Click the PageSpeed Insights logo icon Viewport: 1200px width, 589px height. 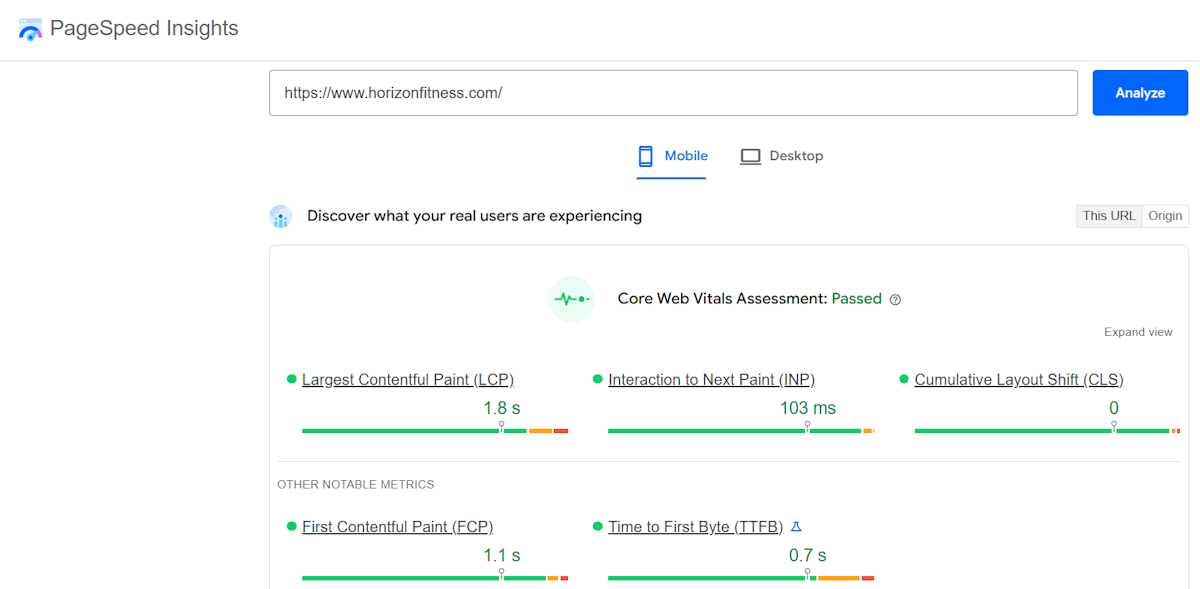pos(31,29)
